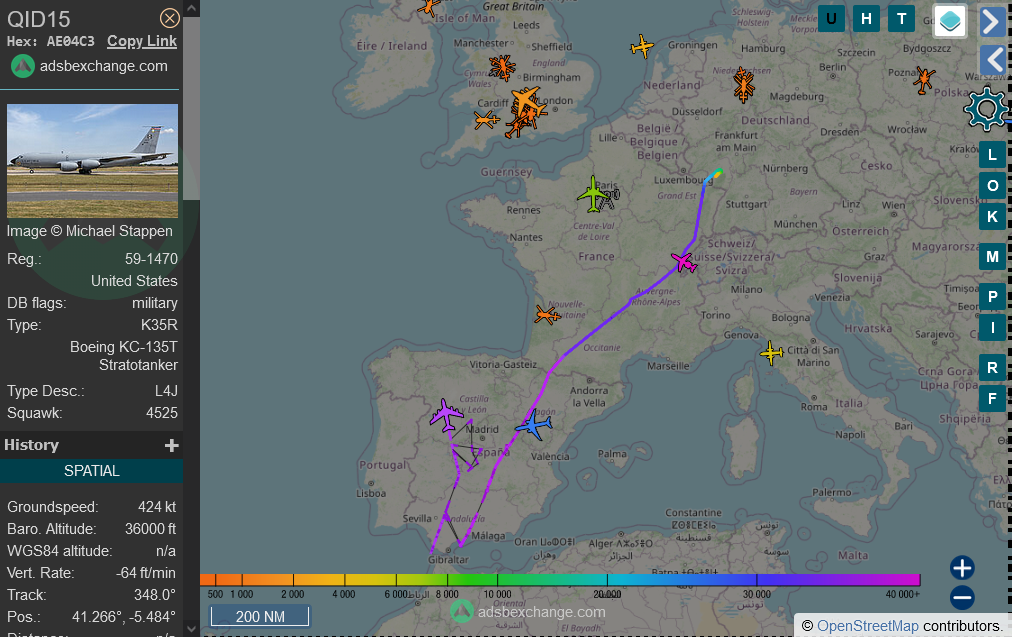
Task: Close the QID15 aircraft info panel
Action: [x=170, y=18]
